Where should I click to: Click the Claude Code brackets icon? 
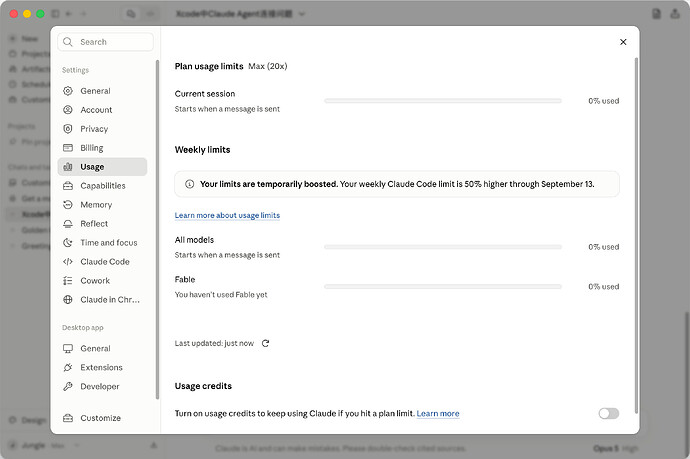[68, 262]
